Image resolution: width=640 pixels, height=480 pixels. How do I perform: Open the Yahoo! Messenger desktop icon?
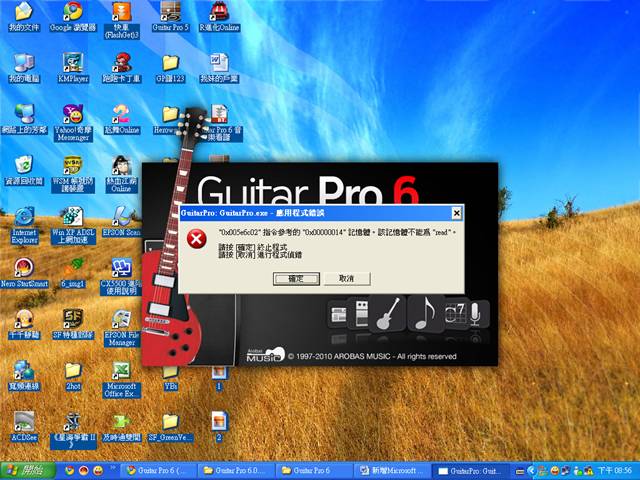pos(73,122)
